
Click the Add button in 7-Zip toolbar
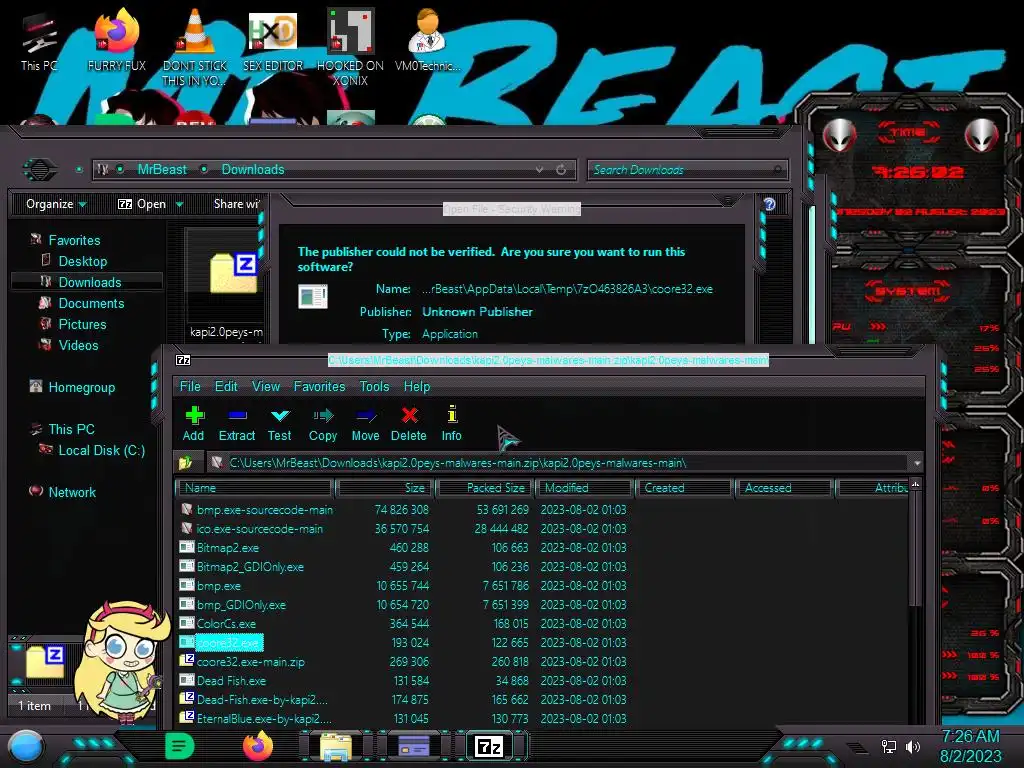pos(193,424)
